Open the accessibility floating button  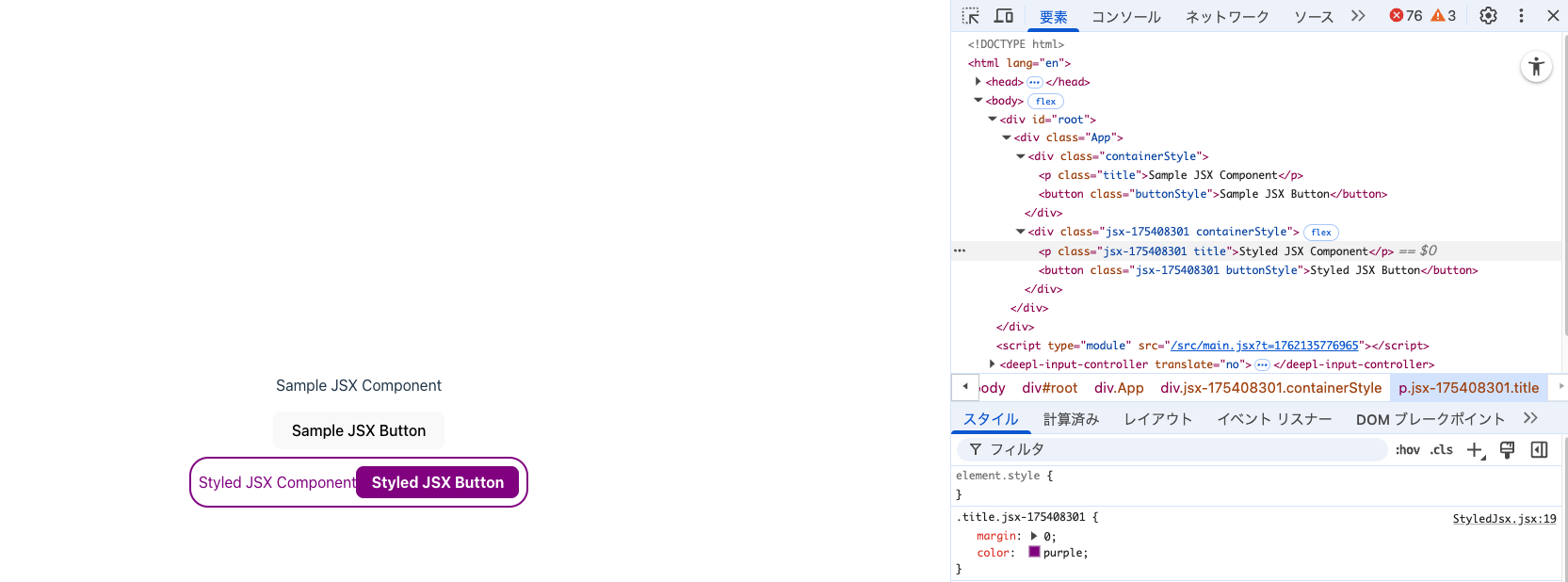1536,66
